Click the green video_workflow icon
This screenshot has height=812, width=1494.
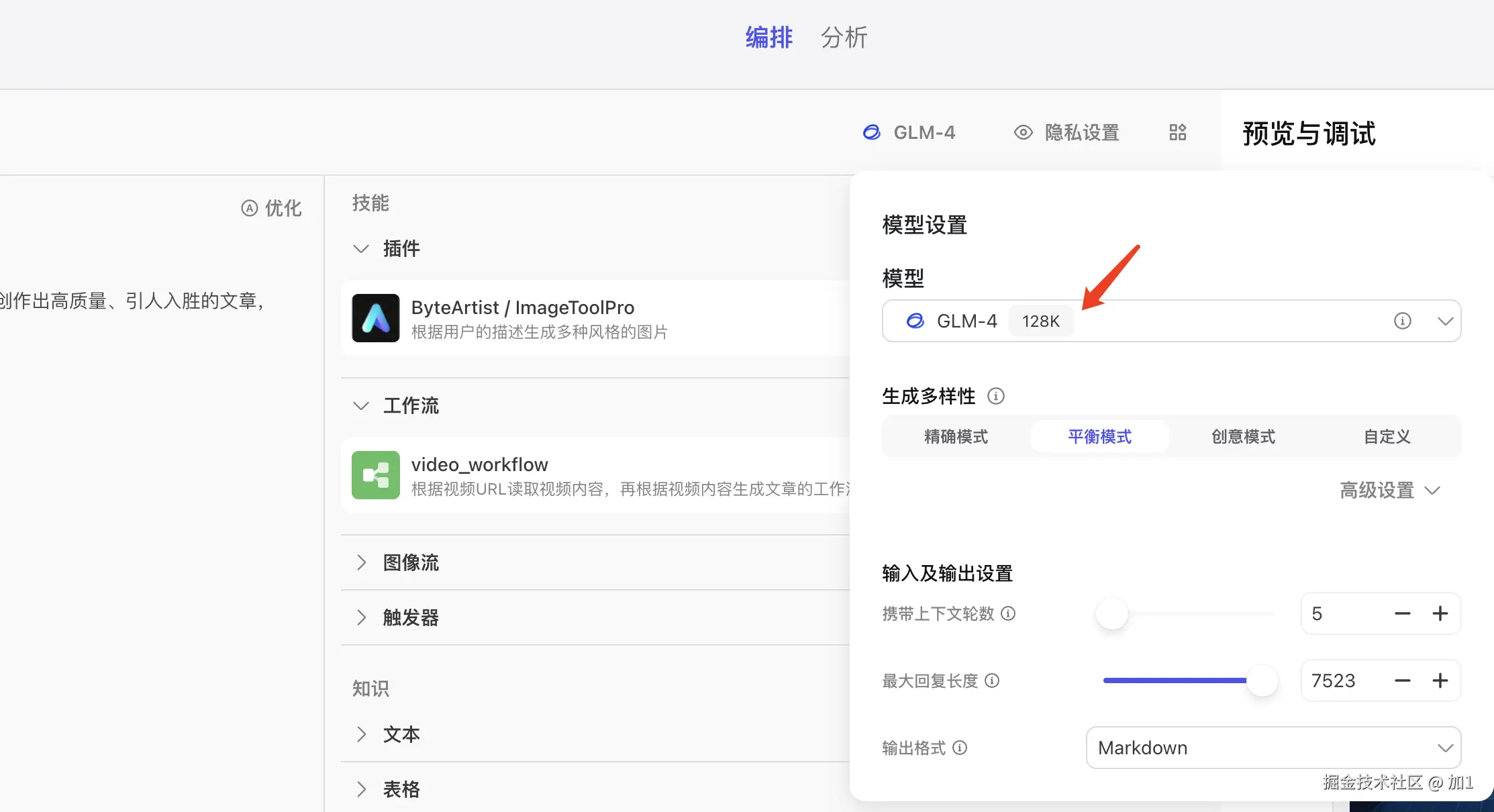pos(375,475)
